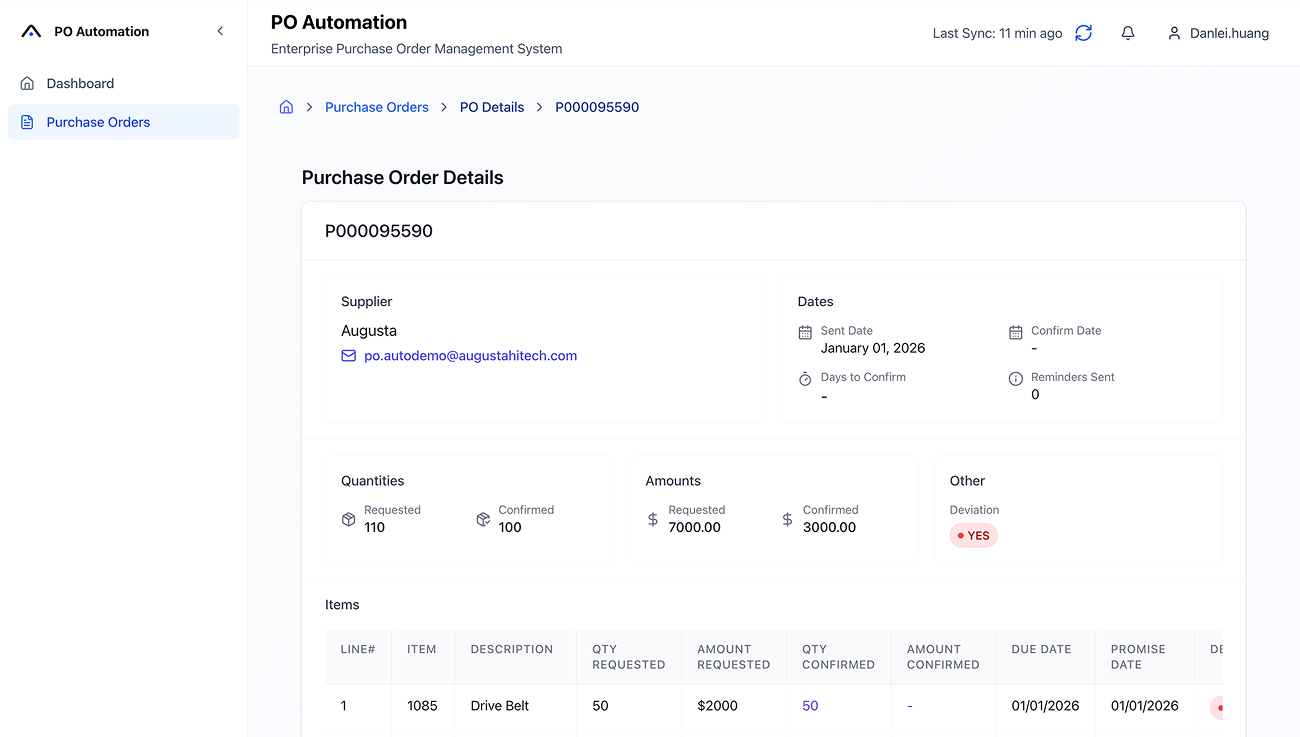Click the P000095590 breadcrumb
This screenshot has height=737, width=1300.
coord(597,107)
